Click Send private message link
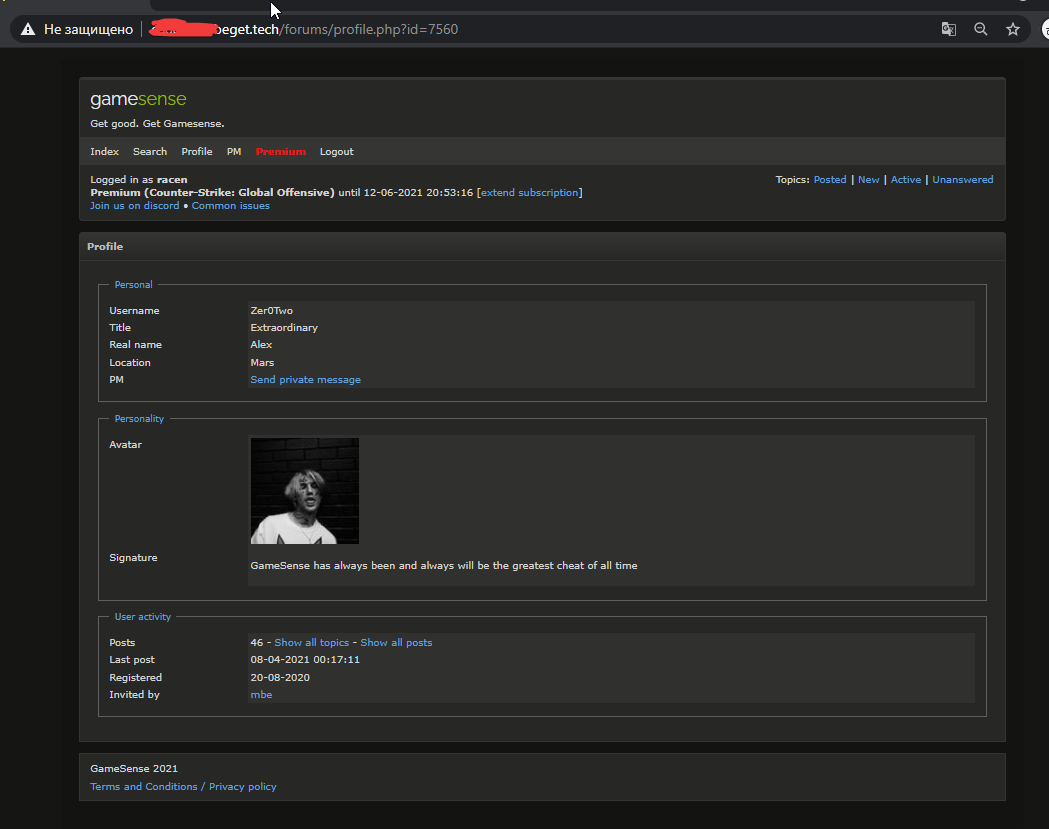The height and width of the screenshot is (829, 1049). pyautogui.click(x=305, y=379)
